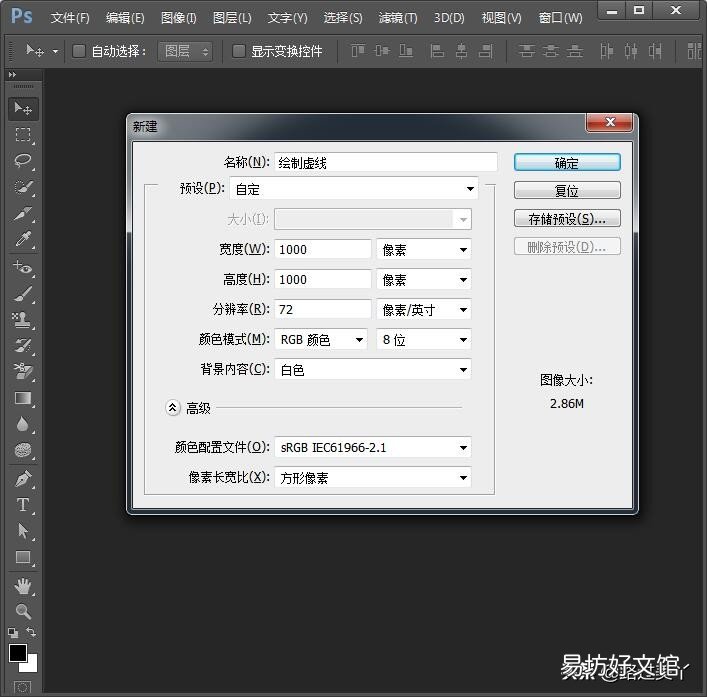Screen dimensions: 707x697
Task: Open the 宽度 unit dropdown
Action: 423,249
